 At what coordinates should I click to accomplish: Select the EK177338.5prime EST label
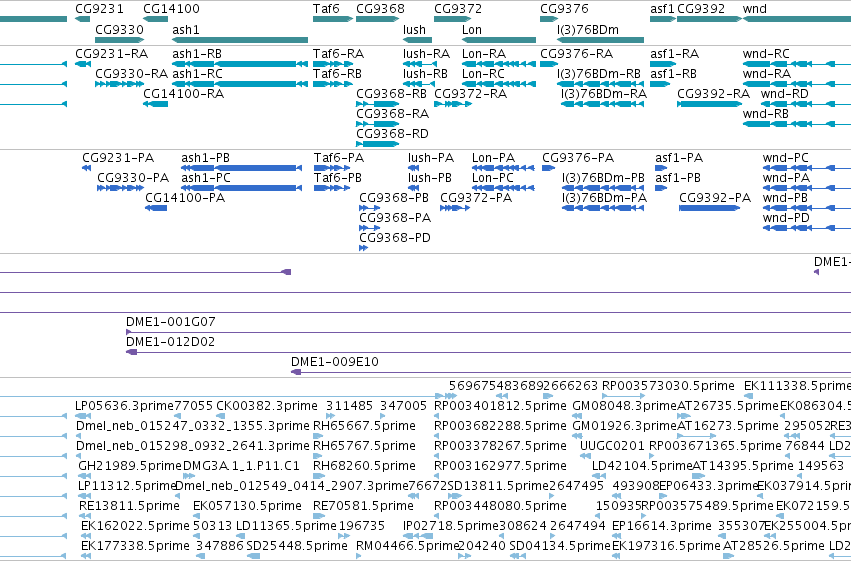(135, 546)
